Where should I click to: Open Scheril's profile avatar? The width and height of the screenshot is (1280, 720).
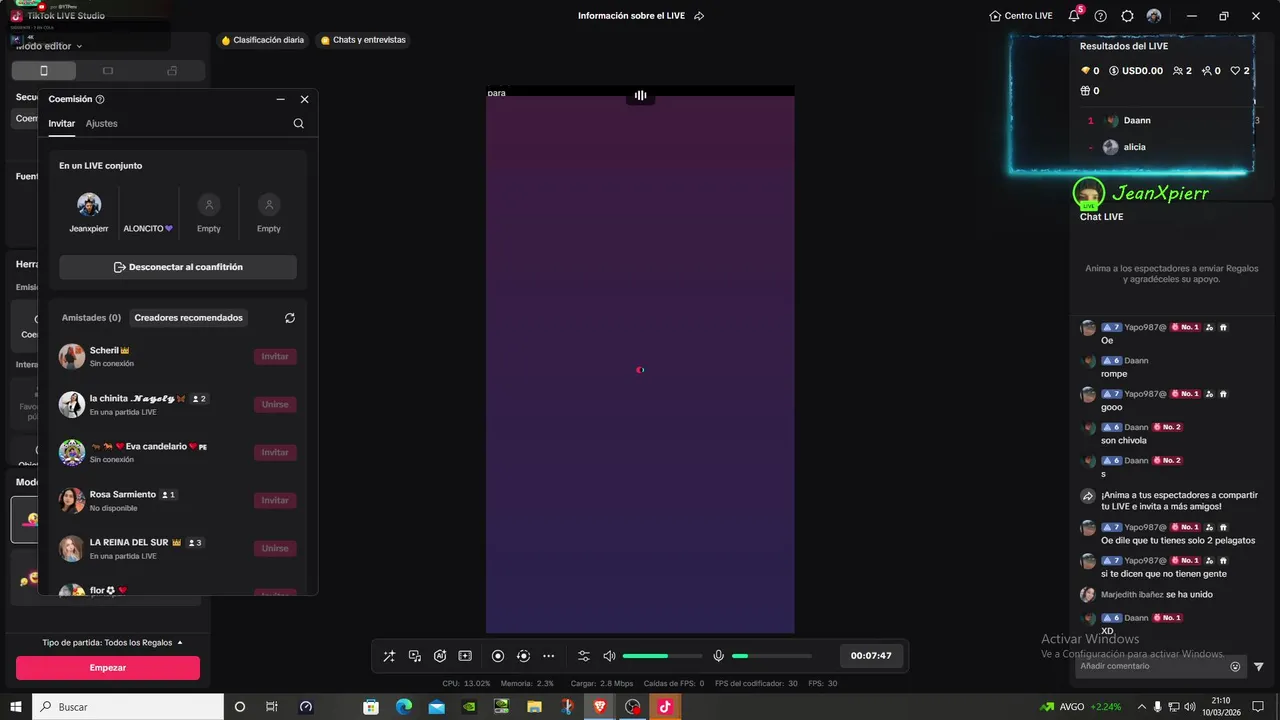[72, 357]
